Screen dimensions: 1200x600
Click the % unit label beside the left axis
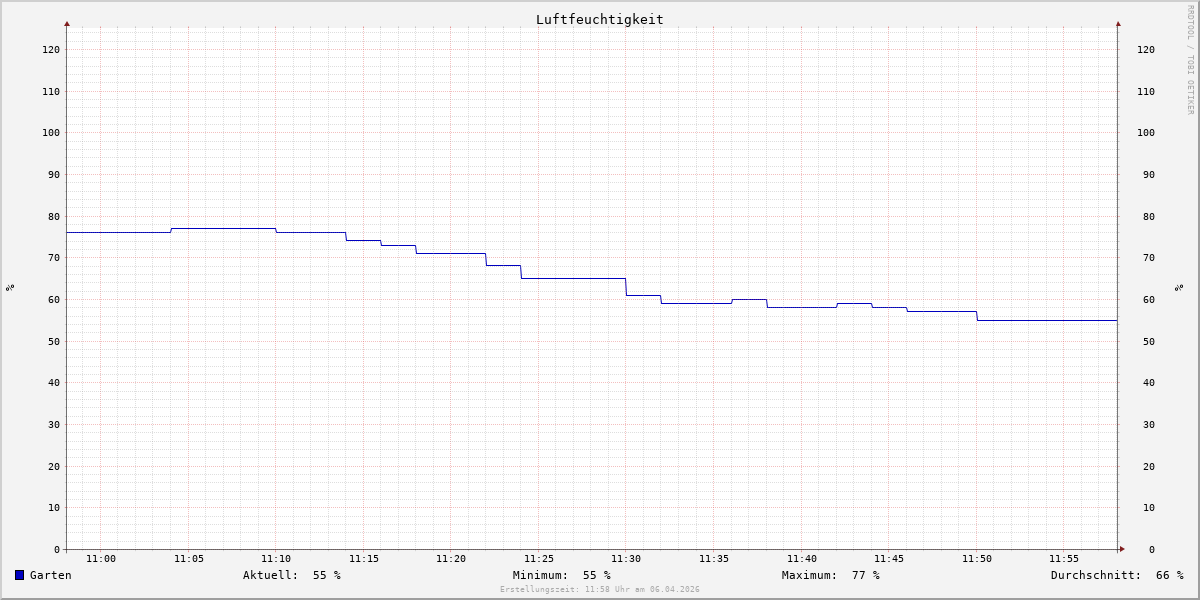10,287
